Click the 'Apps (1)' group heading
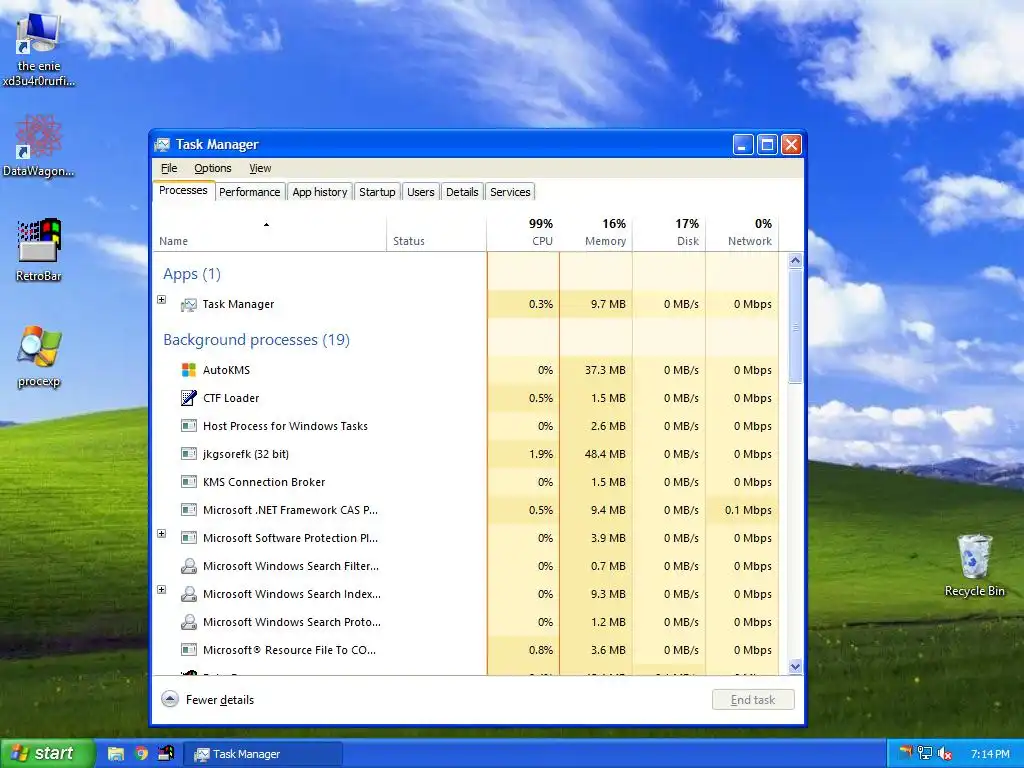Image resolution: width=1024 pixels, height=768 pixels. [192, 274]
